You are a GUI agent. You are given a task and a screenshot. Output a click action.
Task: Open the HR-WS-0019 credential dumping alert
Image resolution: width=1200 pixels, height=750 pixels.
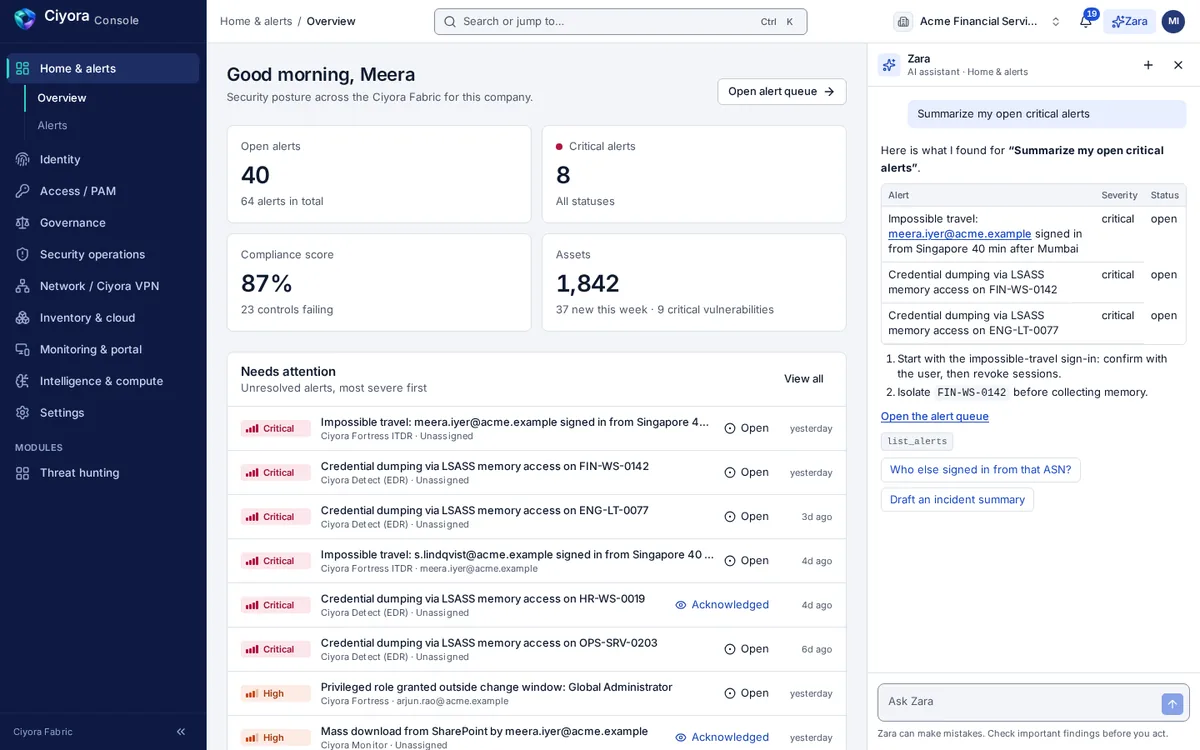point(536,604)
